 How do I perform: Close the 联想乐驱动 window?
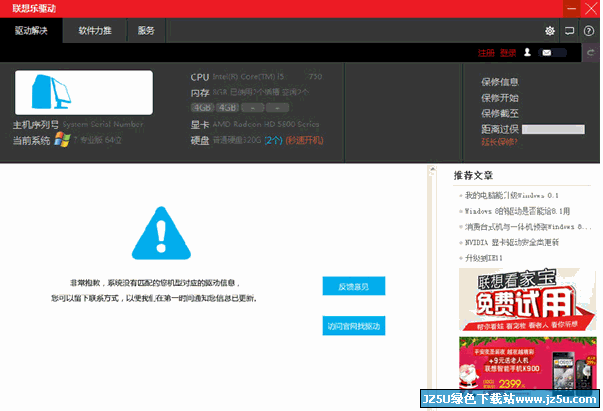pos(591,8)
